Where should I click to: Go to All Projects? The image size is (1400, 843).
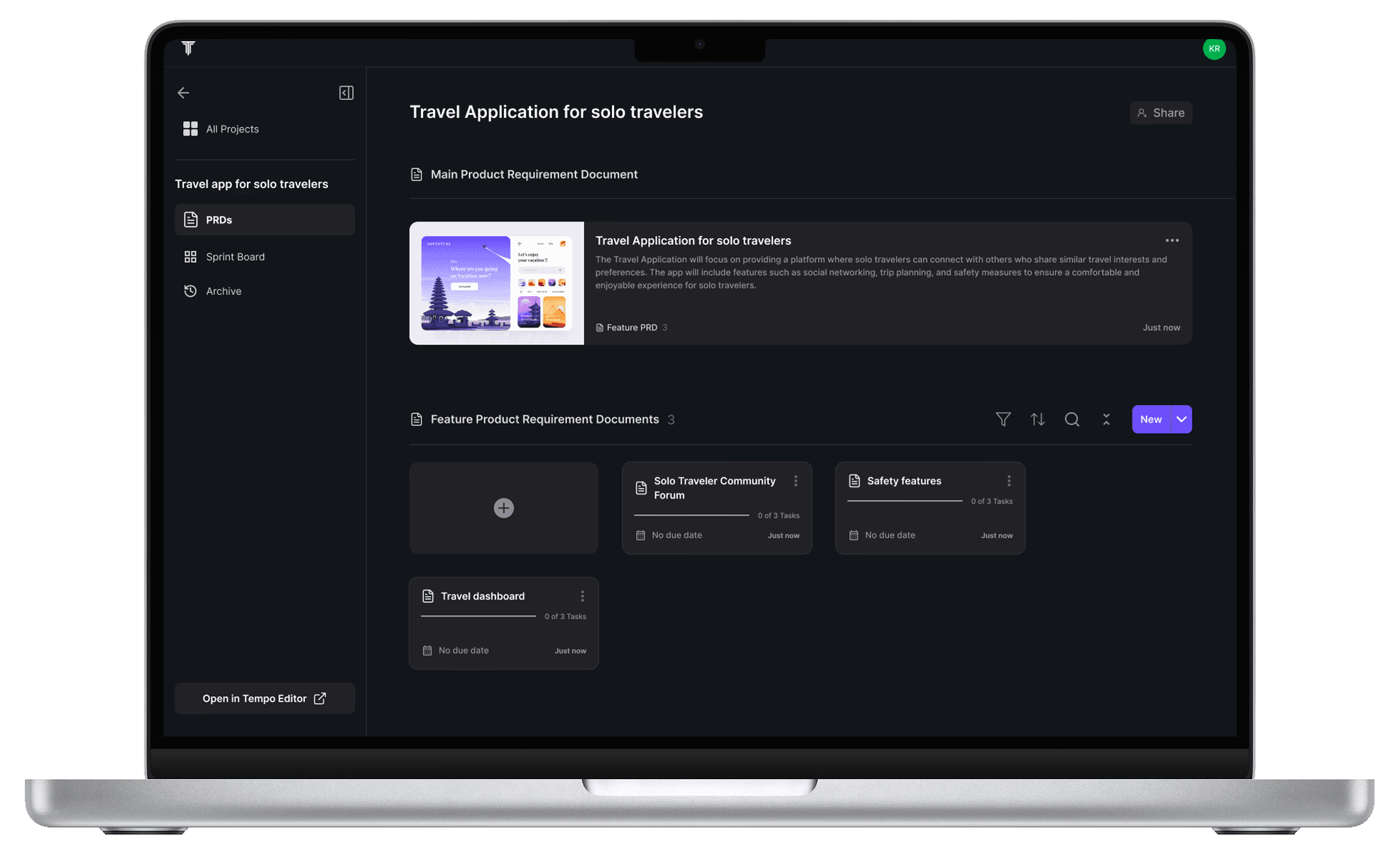point(231,129)
